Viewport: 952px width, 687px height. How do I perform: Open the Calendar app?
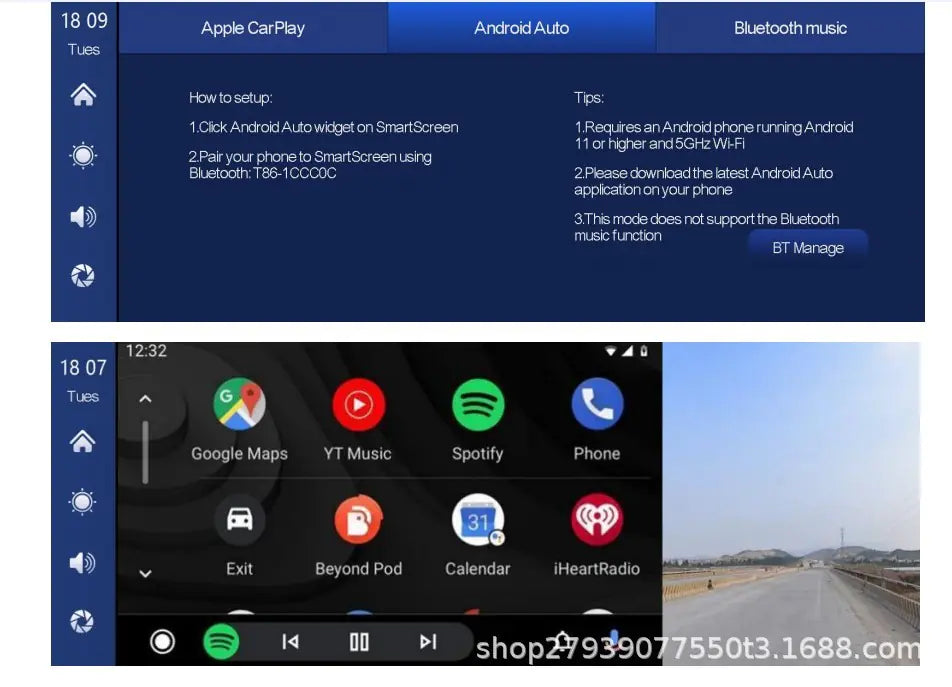[477, 520]
